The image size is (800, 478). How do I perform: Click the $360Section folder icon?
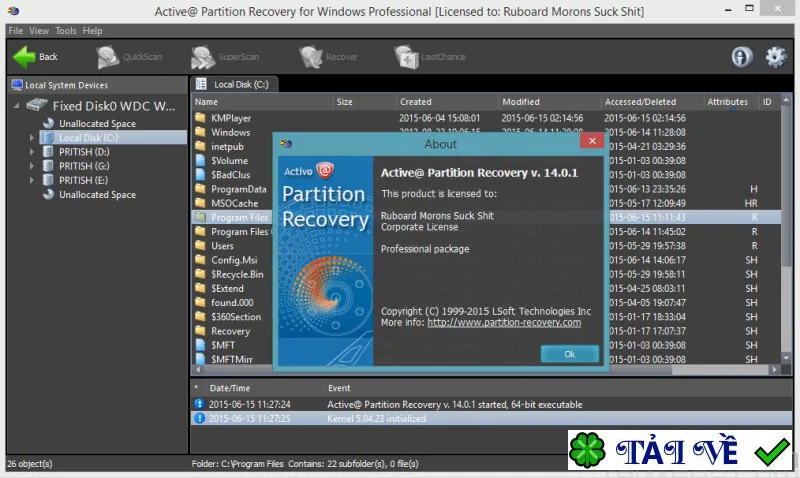click(201, 316)
